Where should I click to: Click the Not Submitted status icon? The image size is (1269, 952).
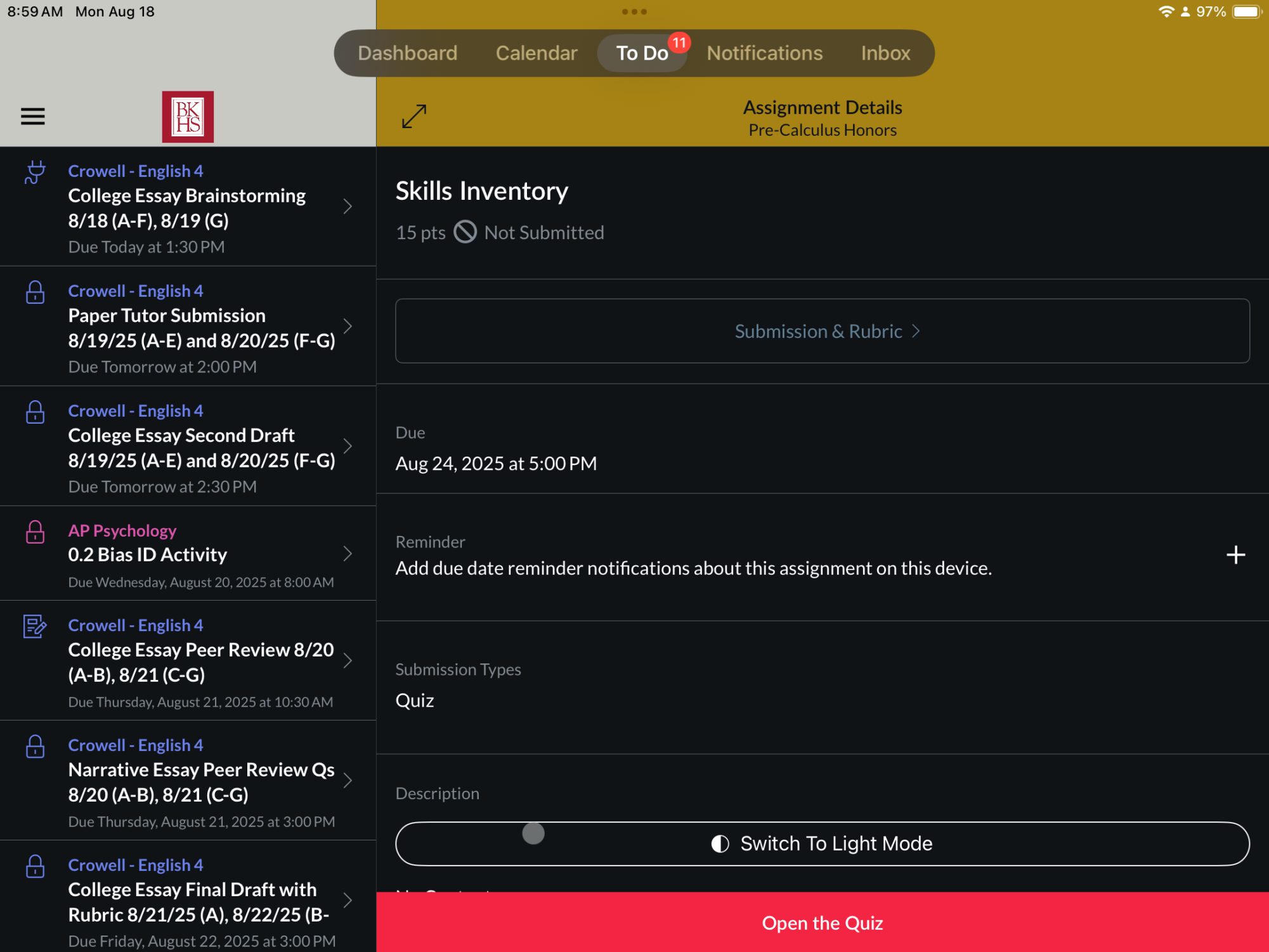(465, 232)
